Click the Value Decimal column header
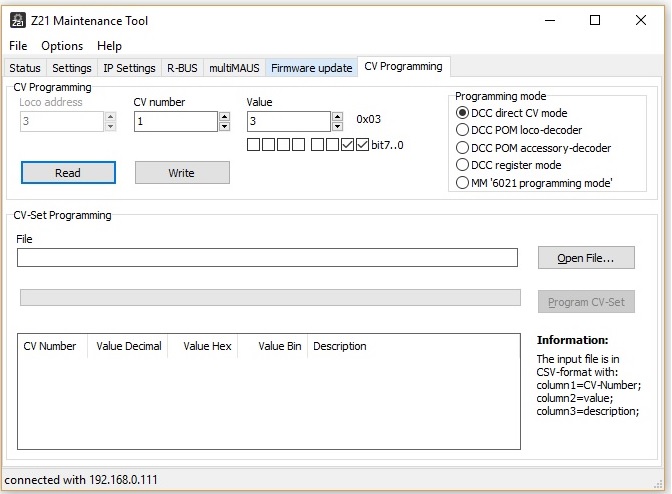The image size is (672, 494). tap(128, 346)
